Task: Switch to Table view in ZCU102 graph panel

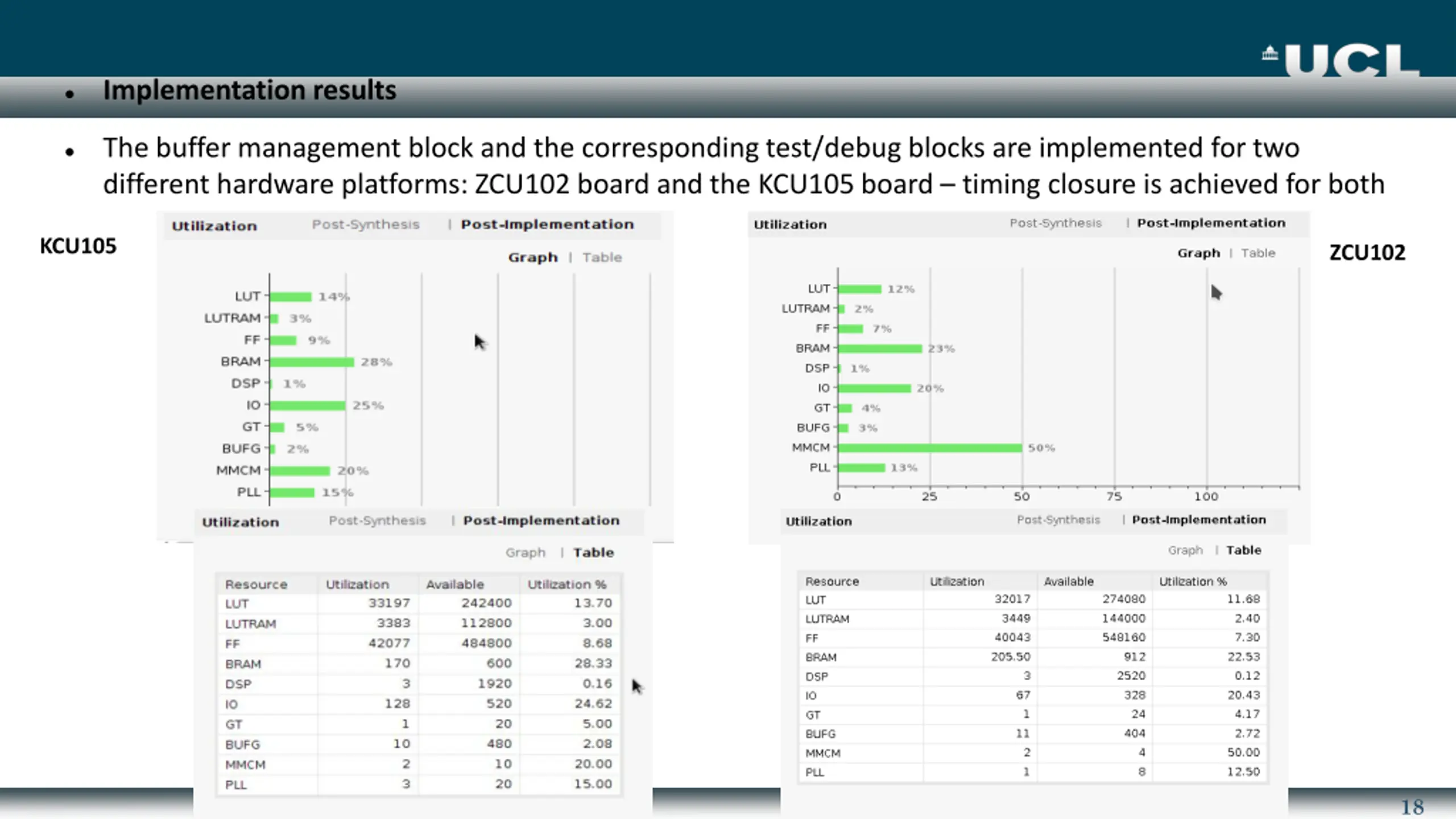Action: pyautogui.click(x=1258, y=253)
